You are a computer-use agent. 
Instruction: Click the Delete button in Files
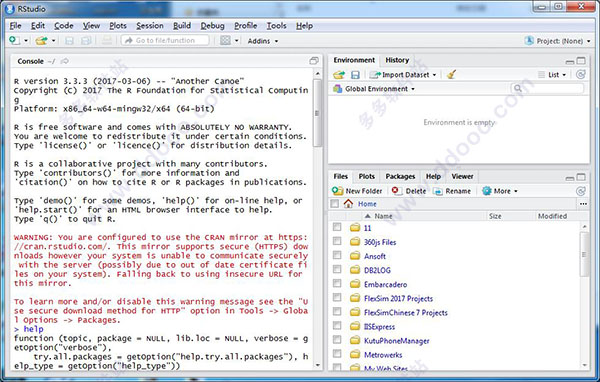[x=408, y=191]
